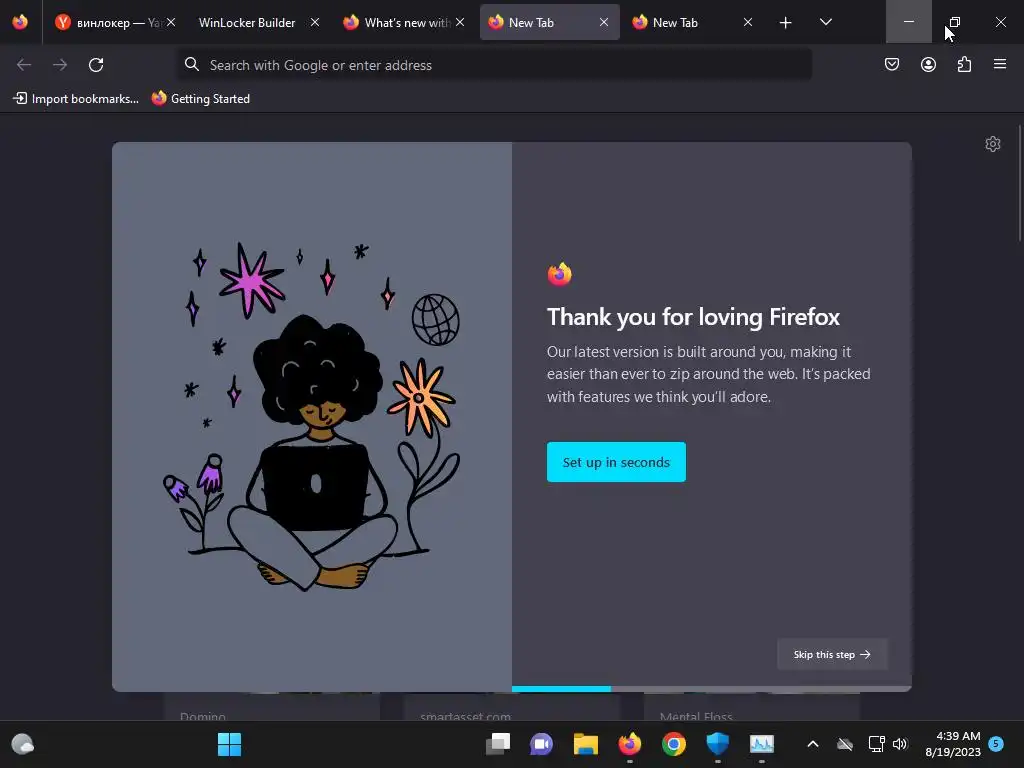1024x768 pixels.
Task: Click the Firefox logo above heading
Action: 560,274
